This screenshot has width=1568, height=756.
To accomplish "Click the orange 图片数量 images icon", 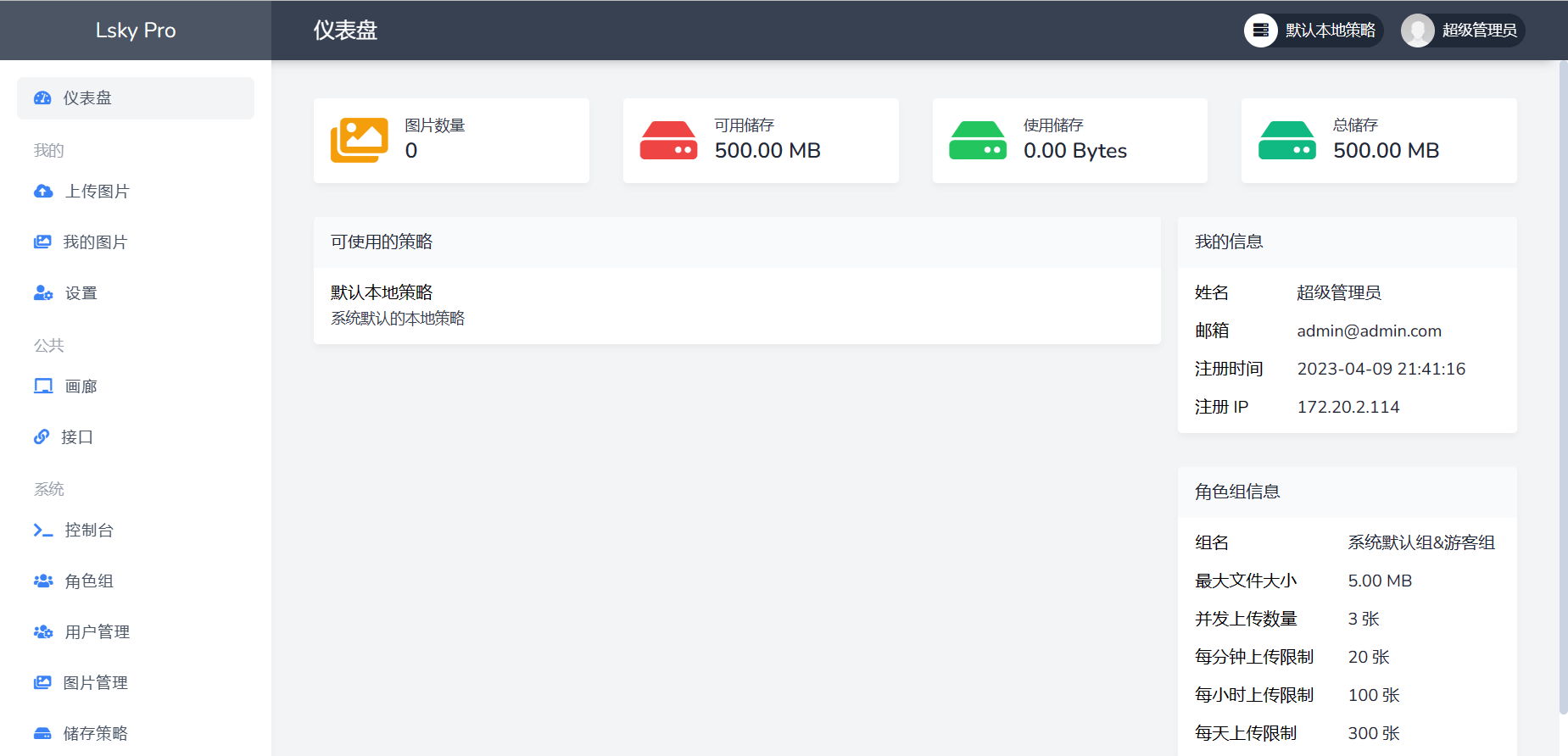I will point(360,141).
